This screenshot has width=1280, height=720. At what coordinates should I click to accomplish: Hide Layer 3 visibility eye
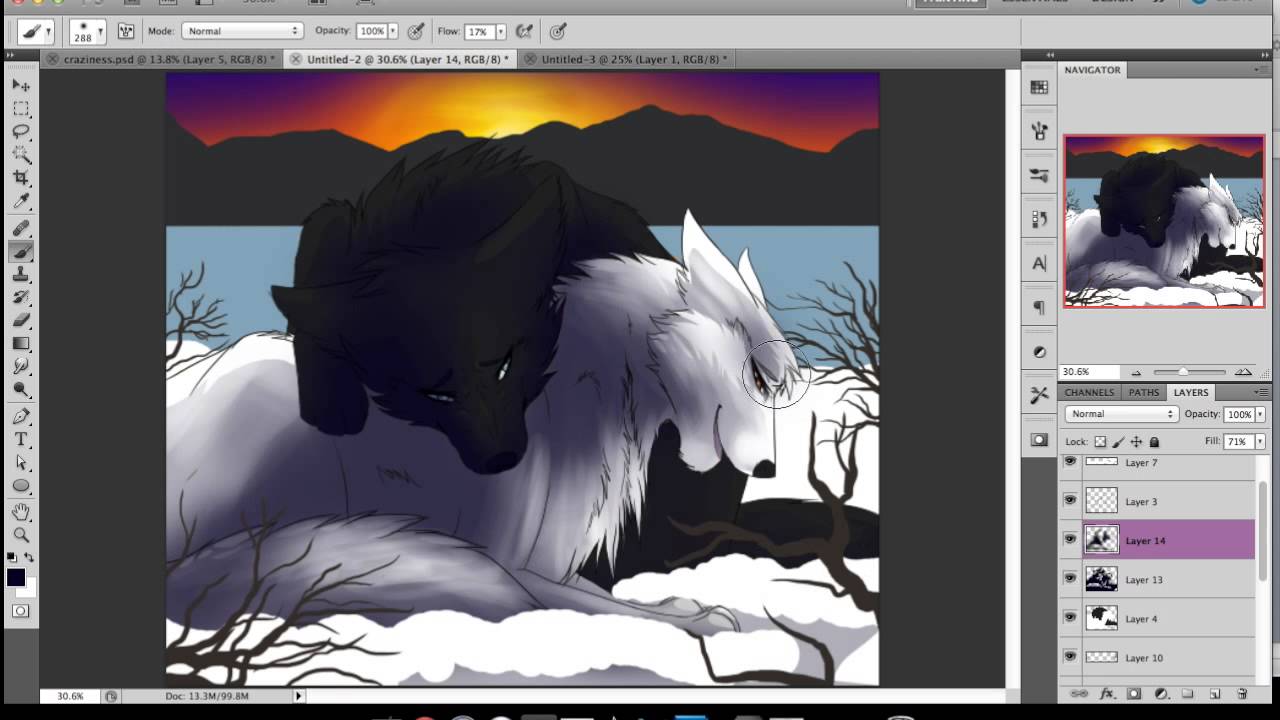(x=1070, y=501)
